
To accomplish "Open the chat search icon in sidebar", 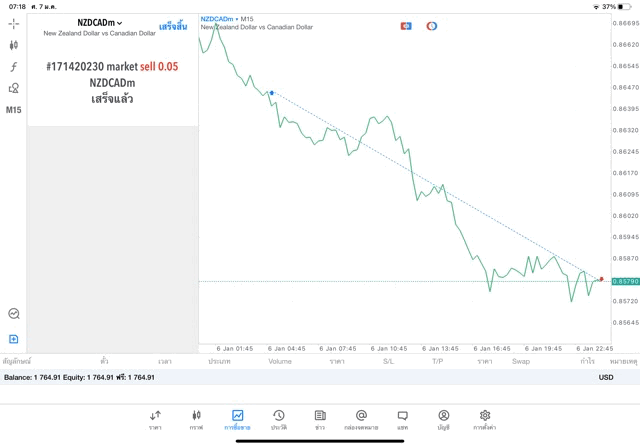I will point(14,313).
